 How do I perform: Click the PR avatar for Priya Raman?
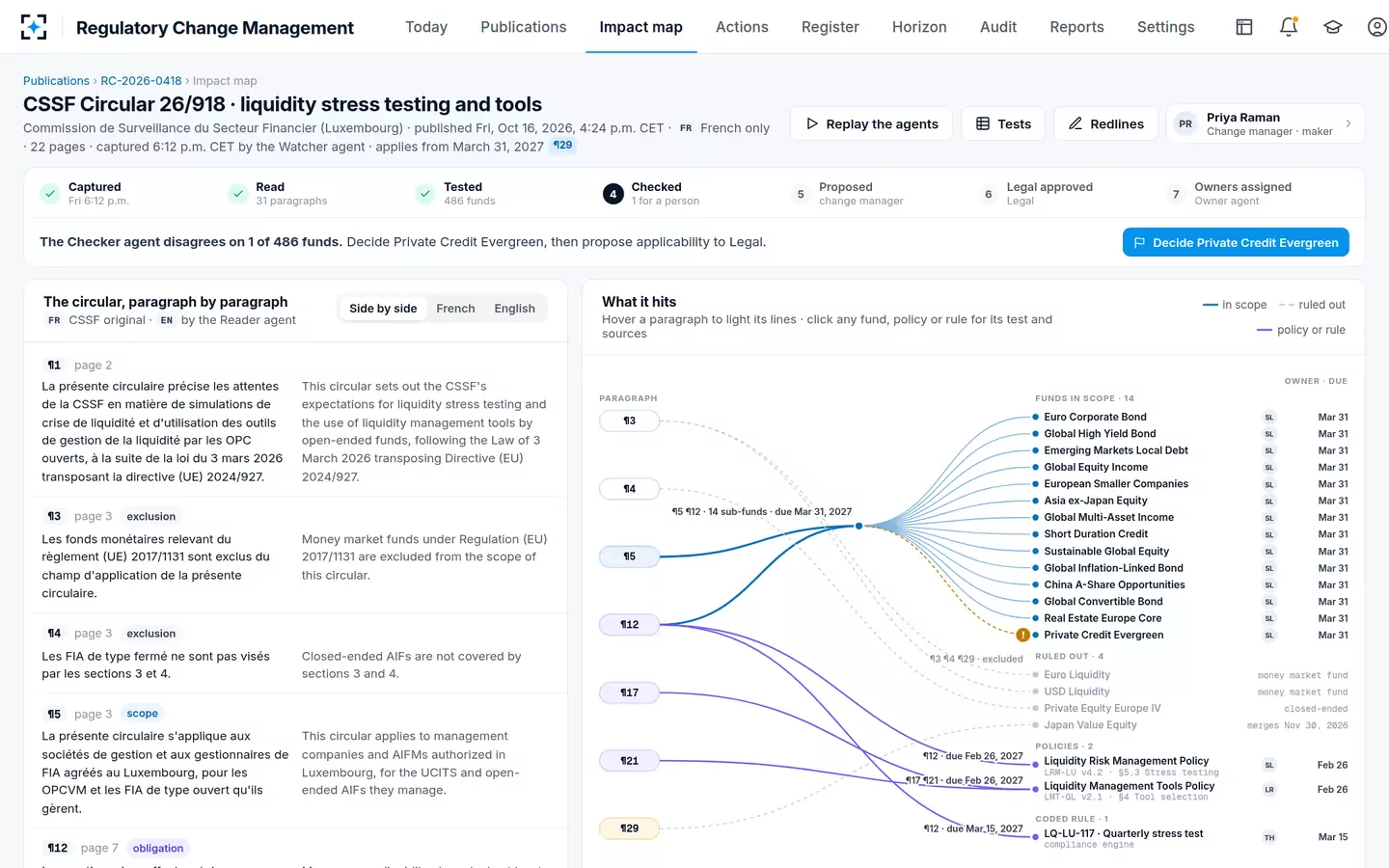coord(1185,123)
